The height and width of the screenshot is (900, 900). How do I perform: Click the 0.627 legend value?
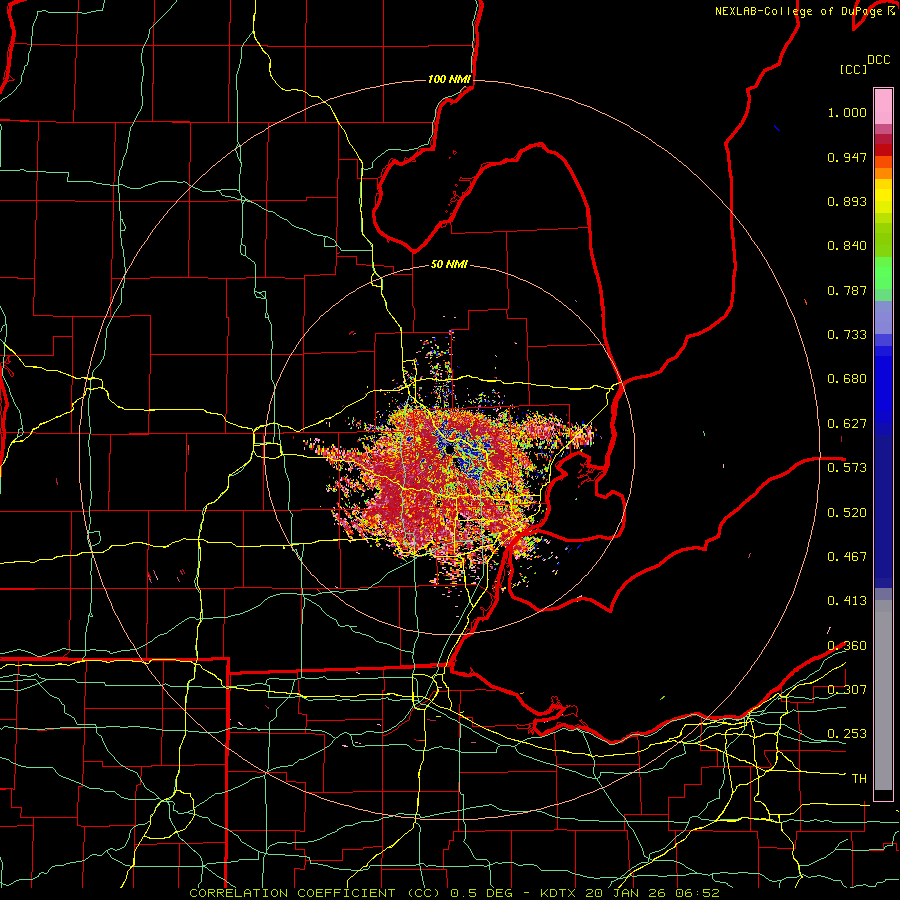[847, 424]
